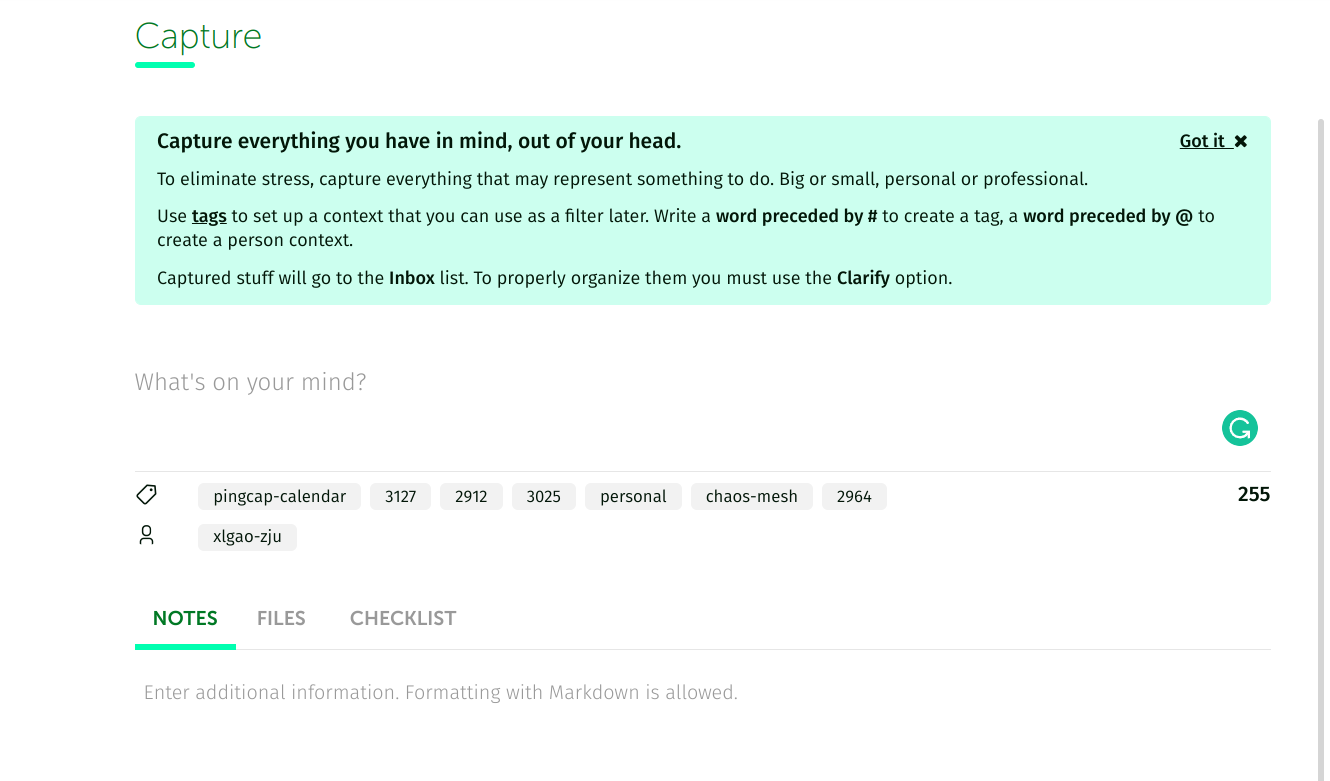Image resolution: width=1330 pixels, height=781 pixels.
Task: Switch to the NOTES tab
Action: 185,618
